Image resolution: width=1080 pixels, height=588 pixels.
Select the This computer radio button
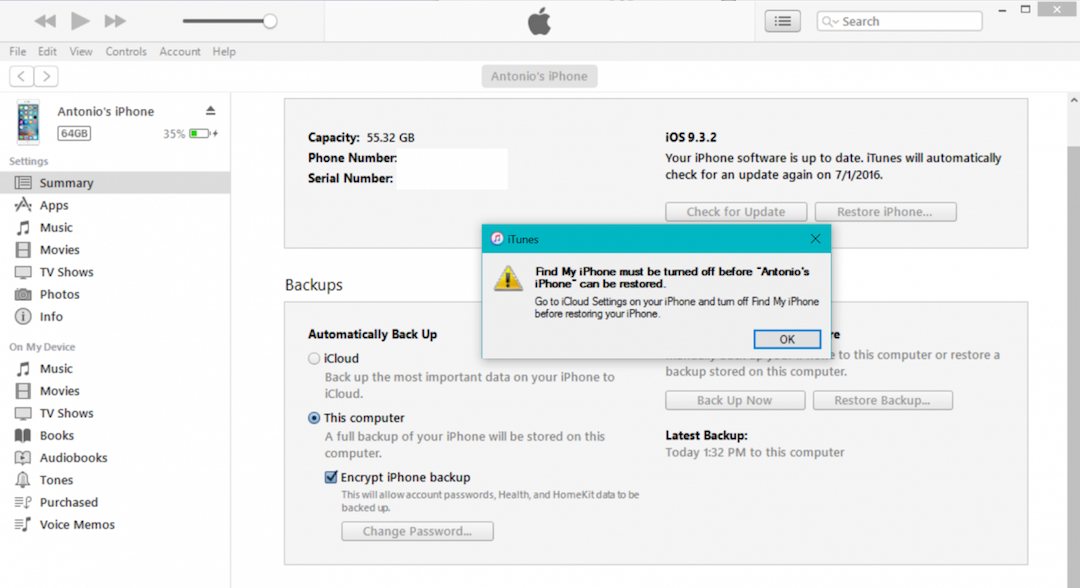[x=314, y=418]
